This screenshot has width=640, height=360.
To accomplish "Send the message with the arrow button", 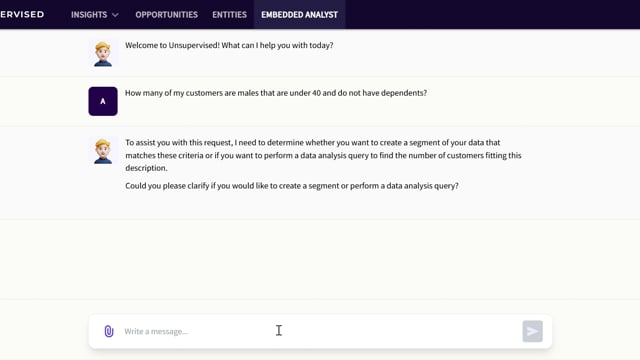I will [532, 331].
